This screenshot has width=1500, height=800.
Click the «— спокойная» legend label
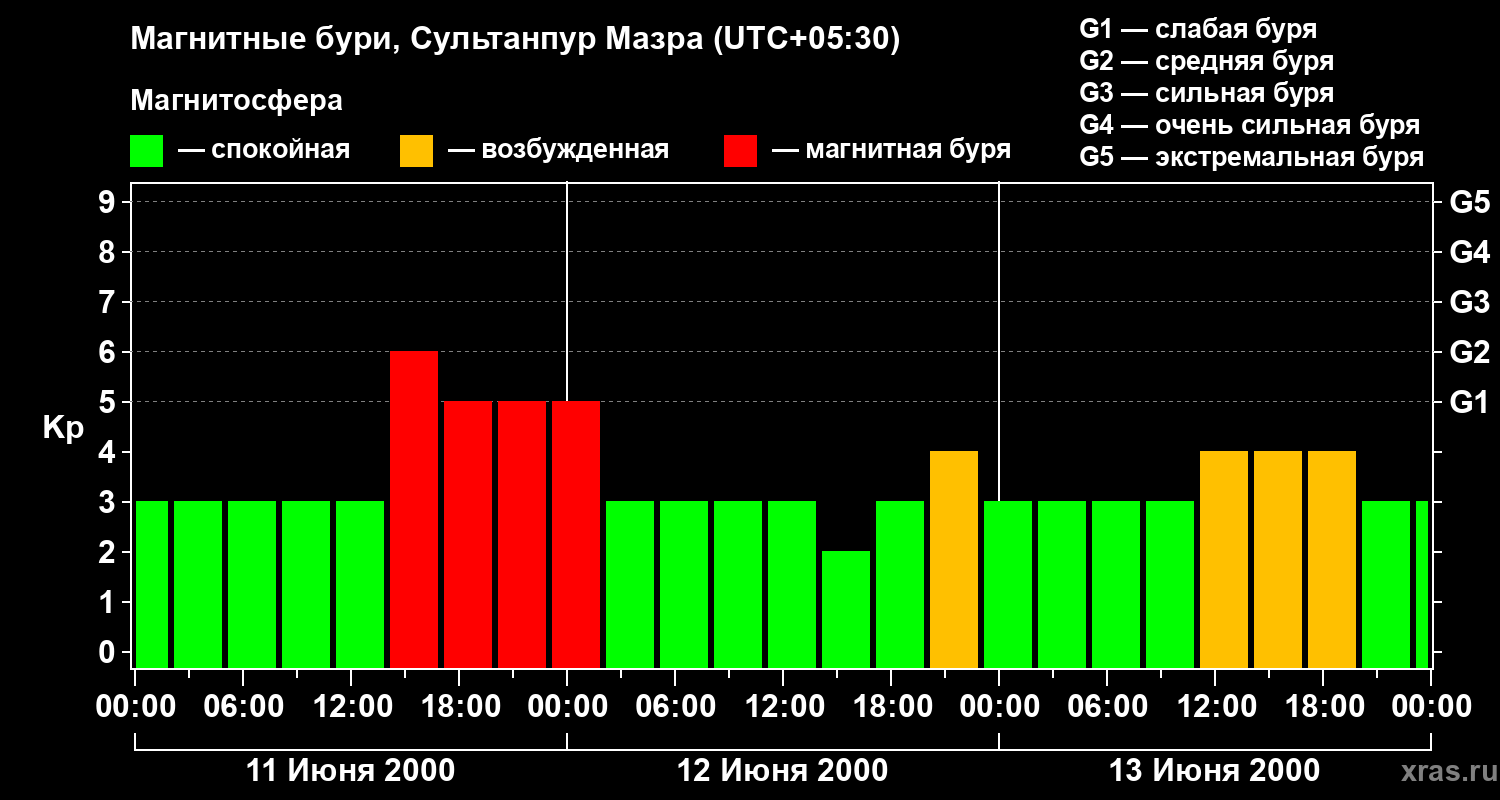point(264,151)
